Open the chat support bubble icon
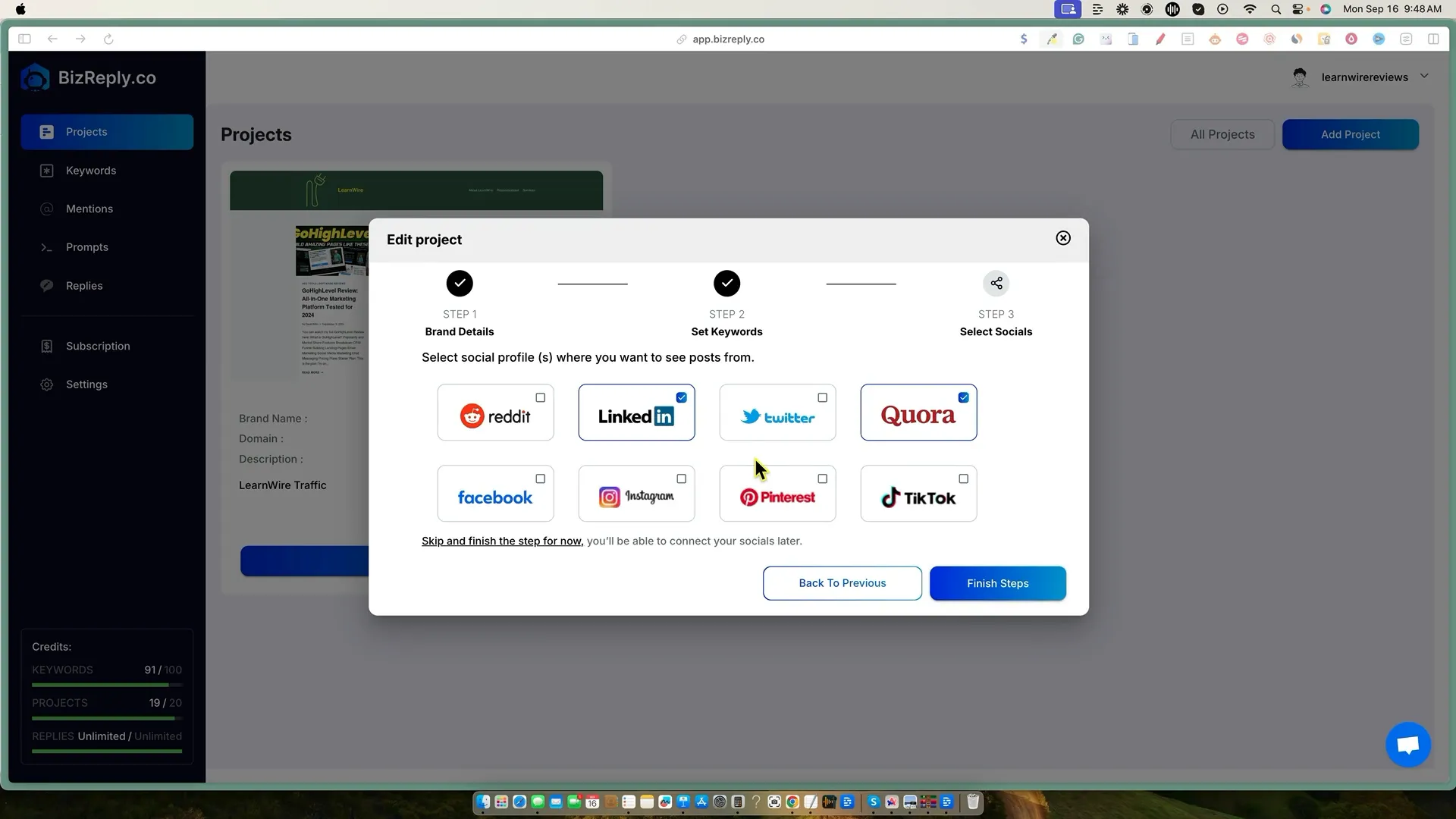The width and height of the screenshot is (1456, 819). click(x=1407, y=745)
